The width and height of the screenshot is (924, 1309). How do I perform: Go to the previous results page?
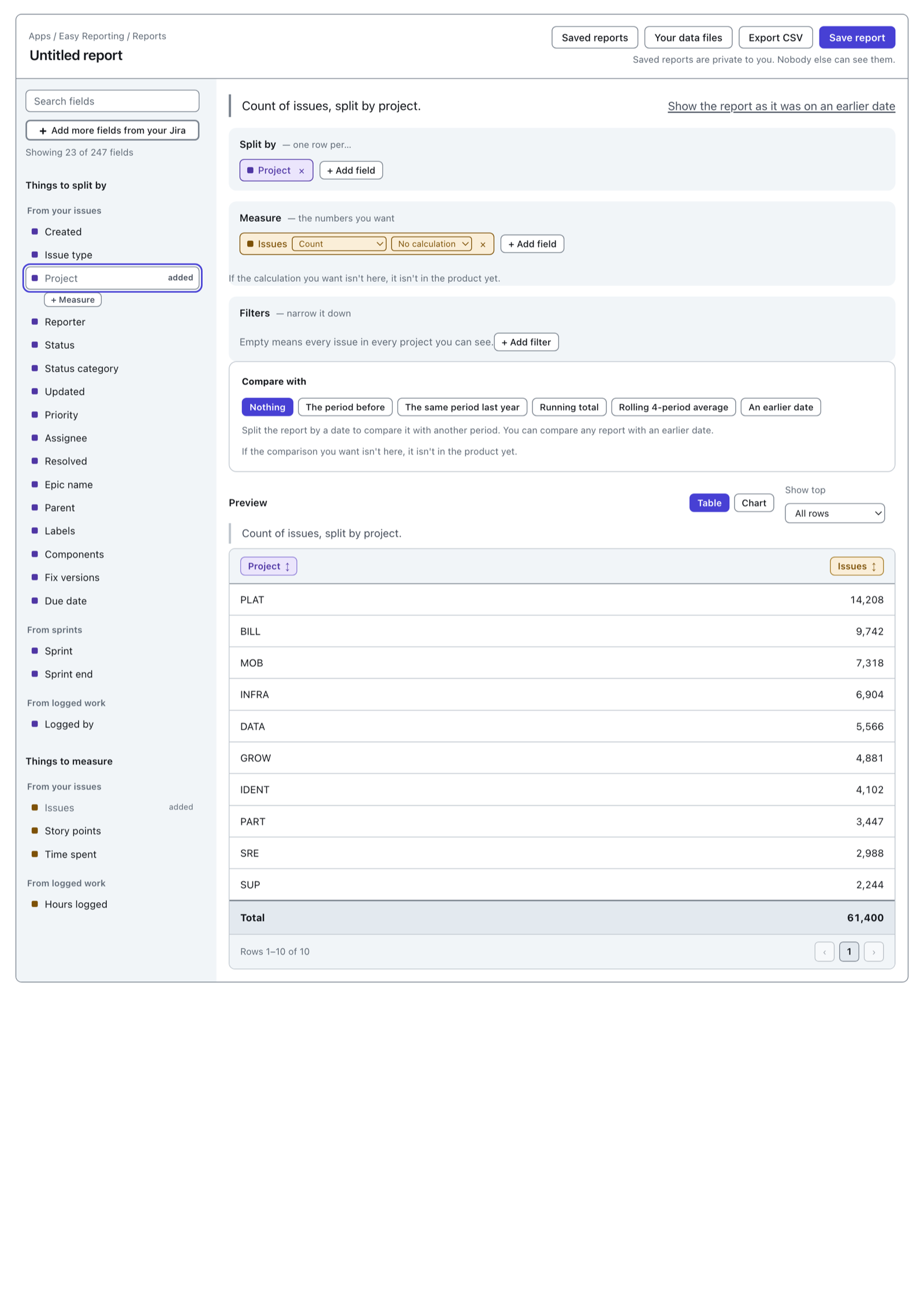[824, 952]
